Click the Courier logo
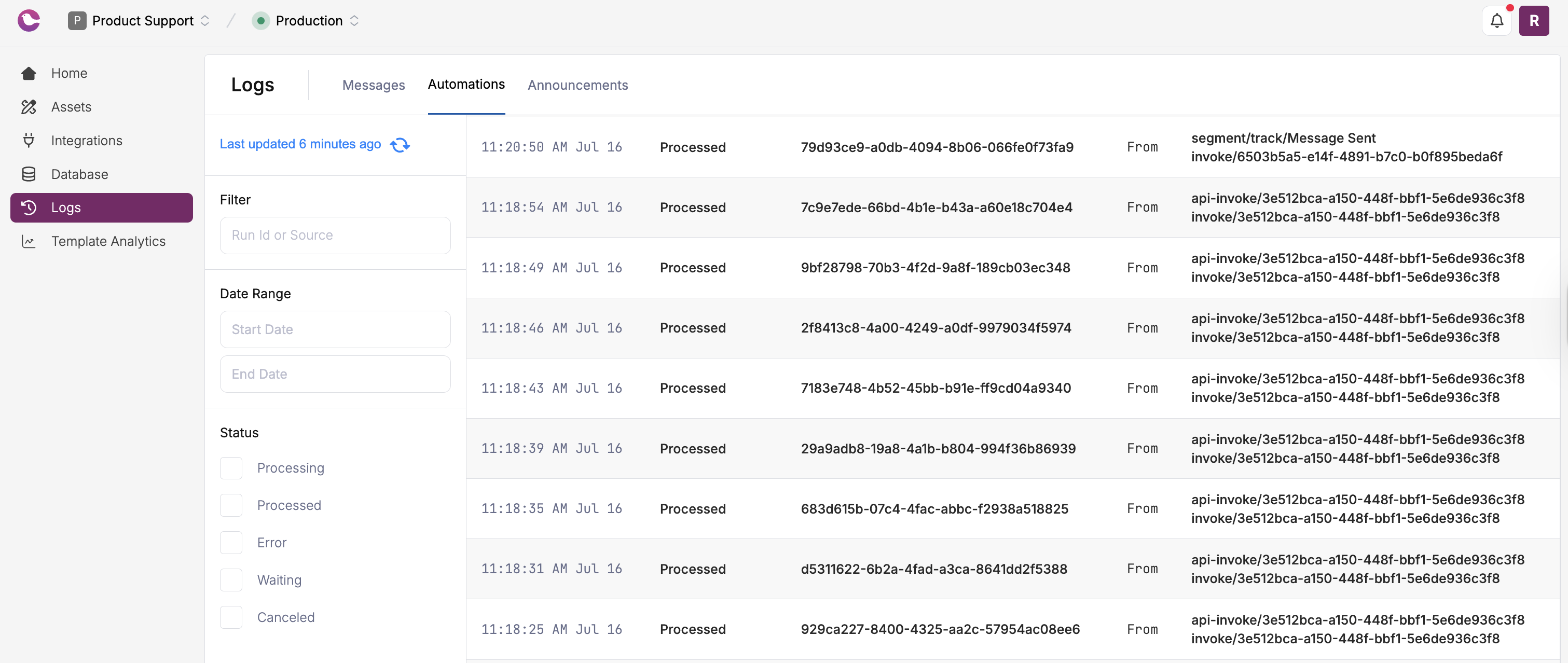1568x663 pixels. pyautogui.click(x=29, y=20)
